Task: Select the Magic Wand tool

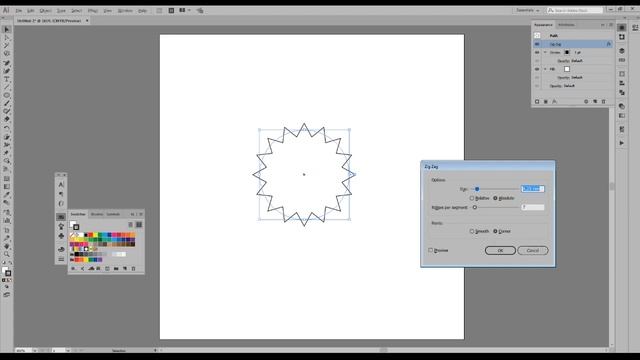Action: click(7, 46)
